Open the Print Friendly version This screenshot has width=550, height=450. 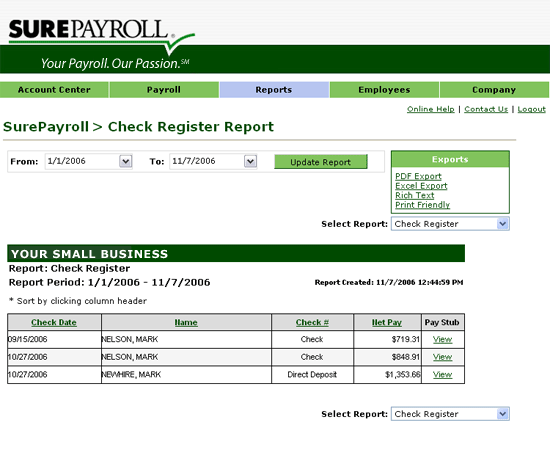tap(422, 205)
